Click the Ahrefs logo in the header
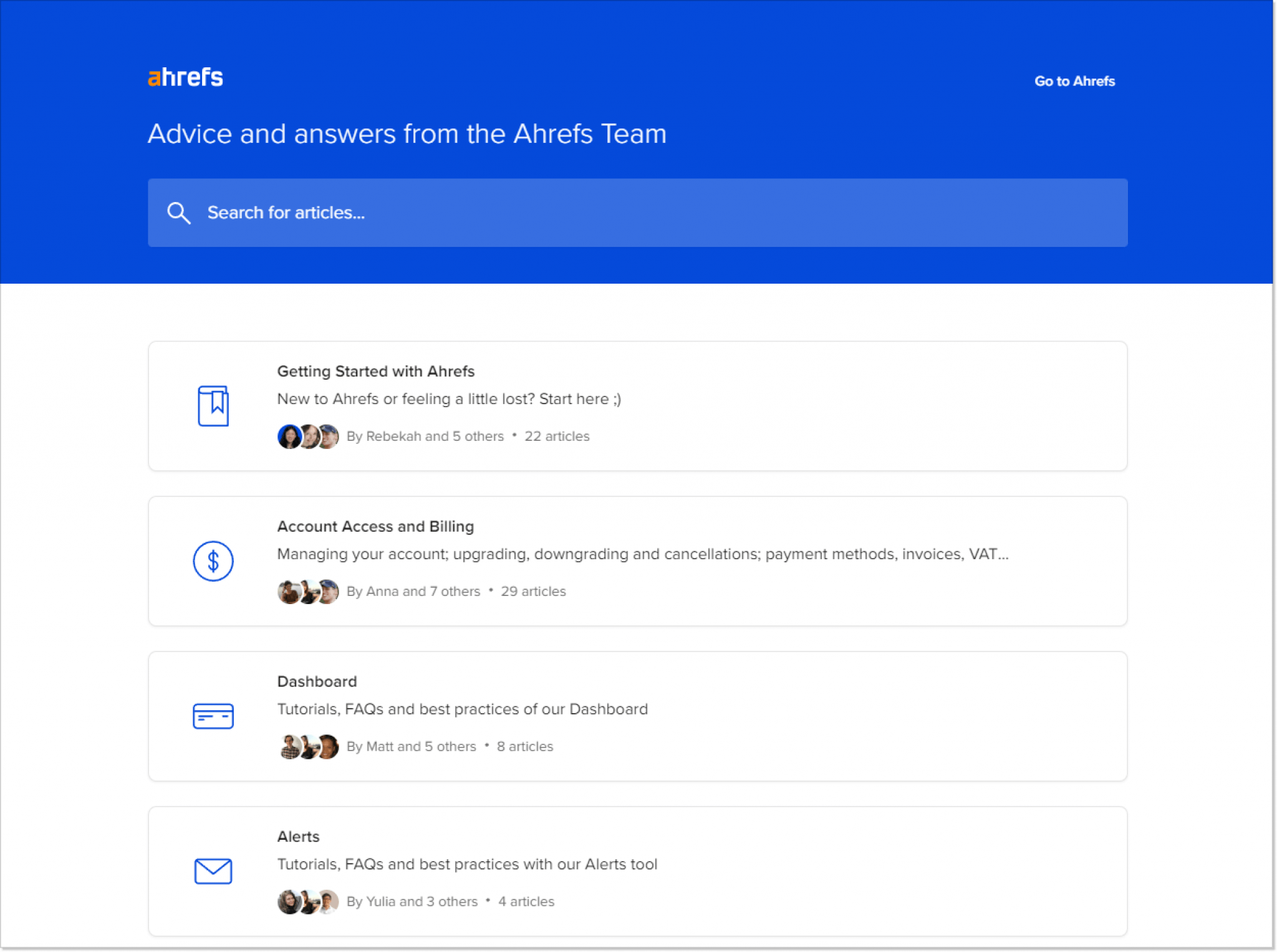1277x952 pixels. (185, 77)
